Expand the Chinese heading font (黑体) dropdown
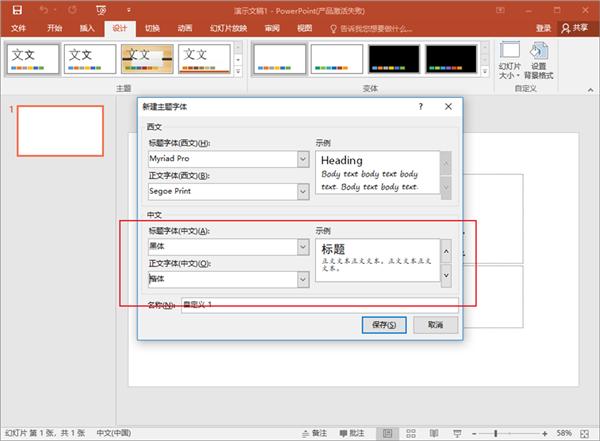Screen dimensions: 600x441 pos(303,247)
